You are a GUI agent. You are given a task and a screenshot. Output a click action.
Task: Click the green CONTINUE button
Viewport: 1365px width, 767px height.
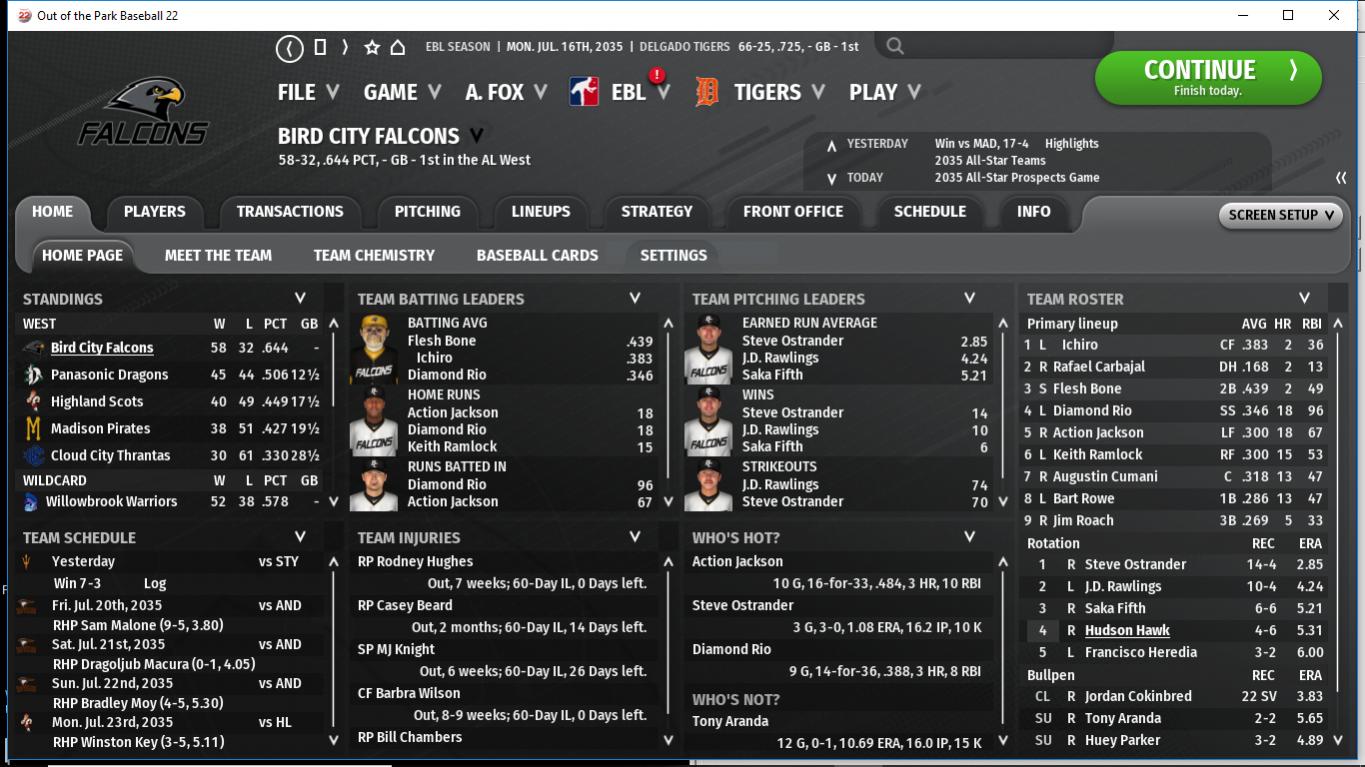(x=1208, y=78)
